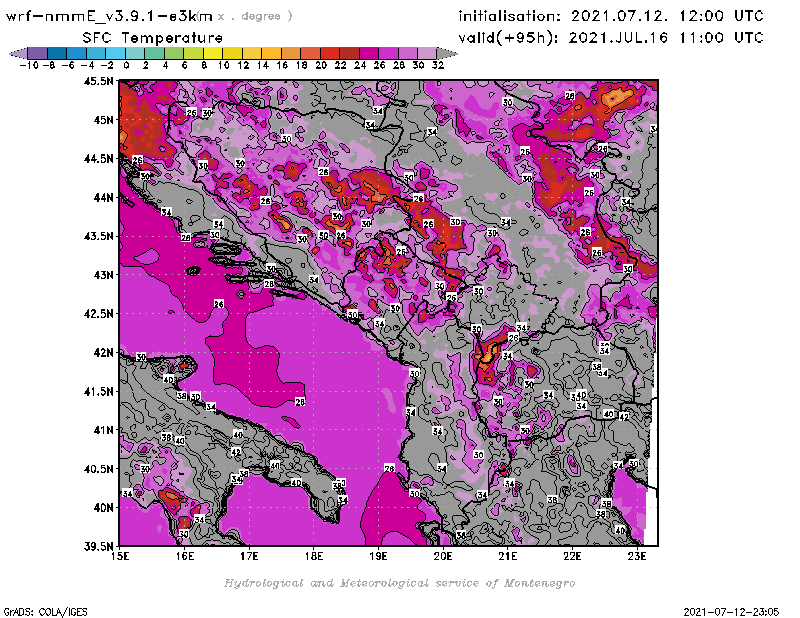Viewport: 800px width, 618px height.
Task: Click the legend tick label 0
Action: pos(126,66)
